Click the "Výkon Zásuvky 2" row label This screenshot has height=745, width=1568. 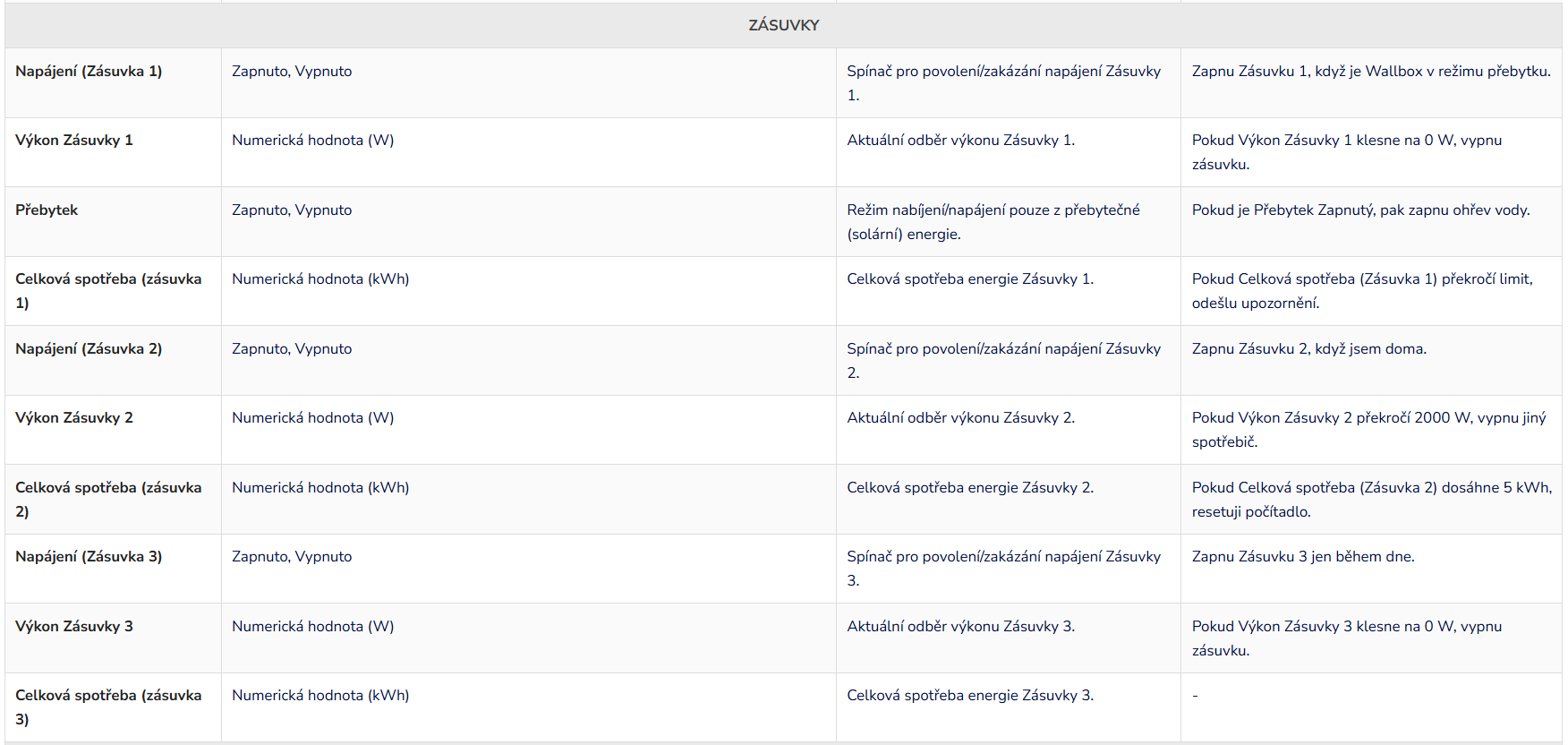74,418
